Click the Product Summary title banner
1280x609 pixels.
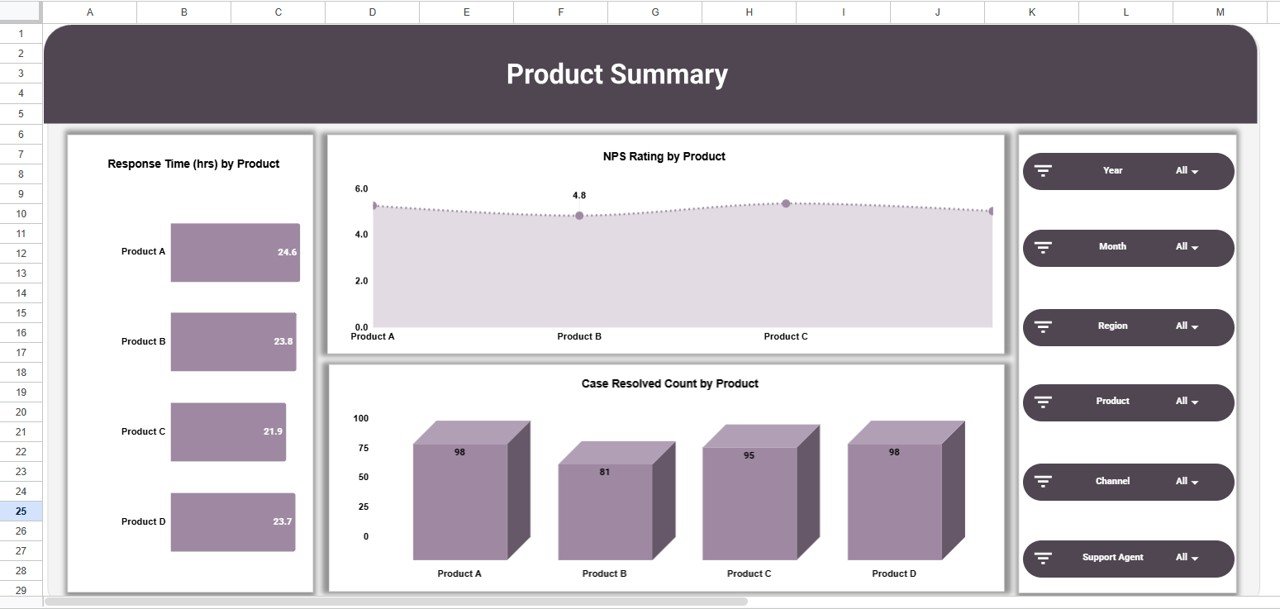[x=617, y=74]
